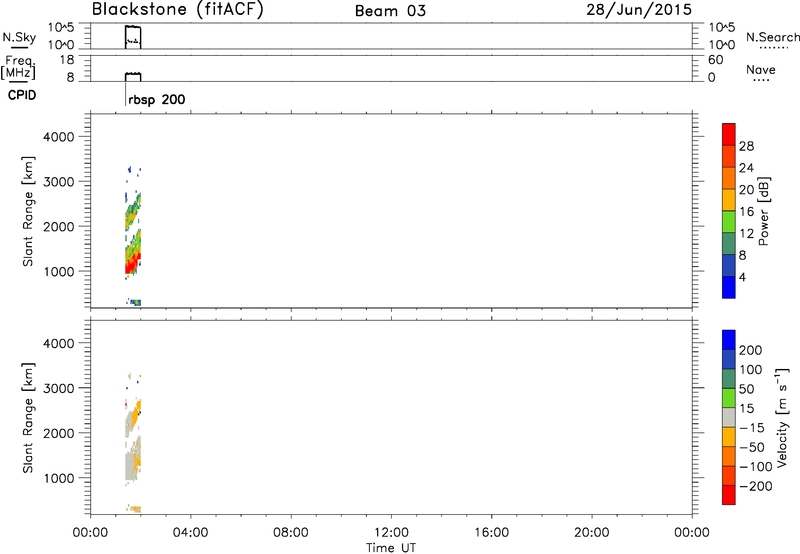Image resolution: width=800 pixels, height=554 pixels.
Task: Click the Slant Range [km] label of power panel
Action: [x=28, y=211]
